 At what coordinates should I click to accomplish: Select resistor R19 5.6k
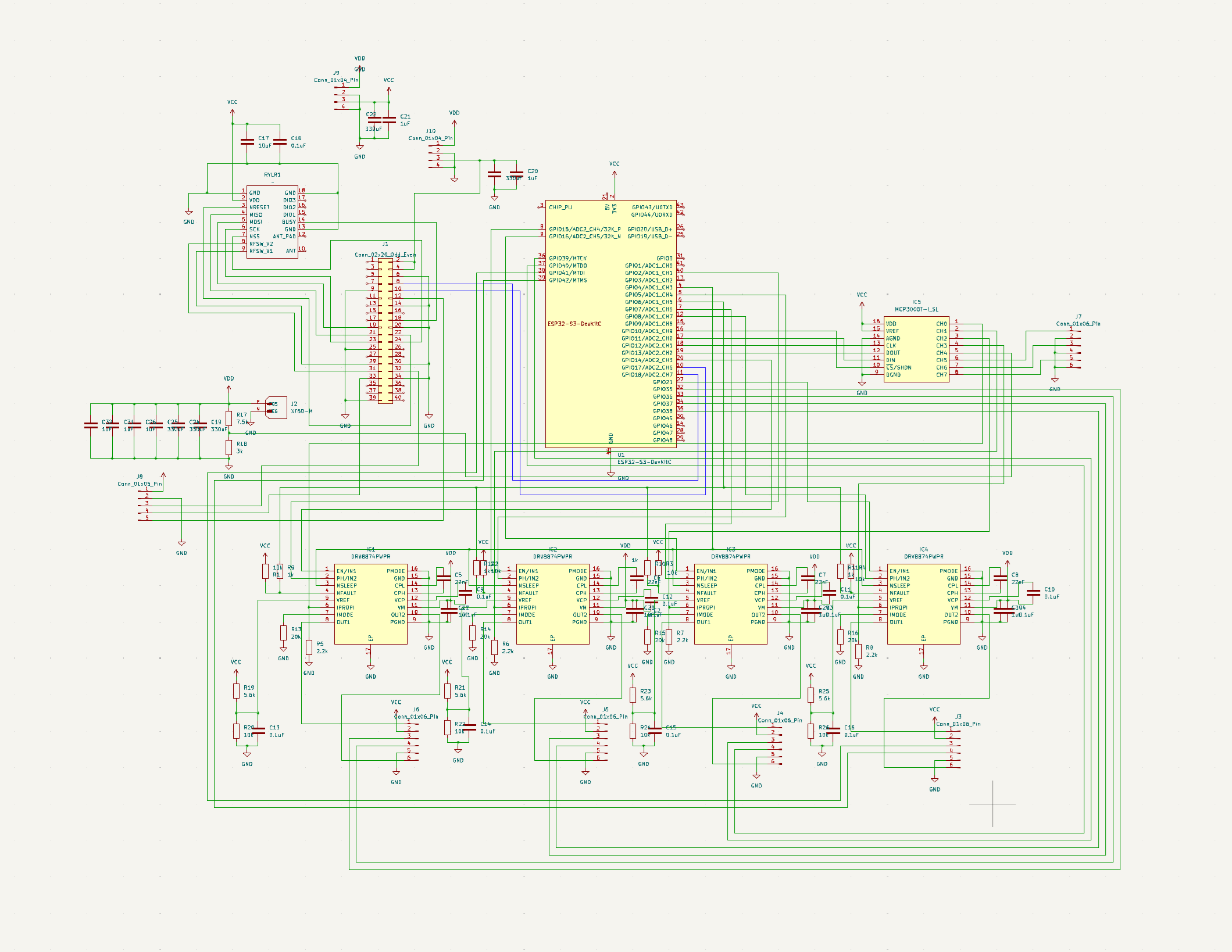tap(236, 691)
